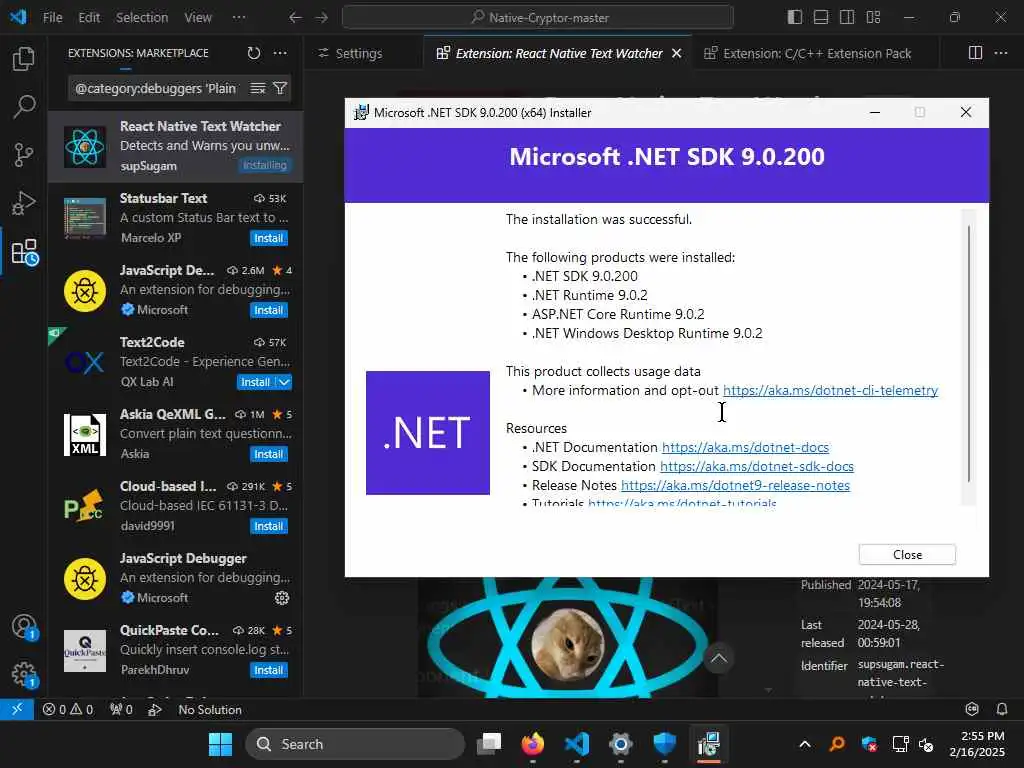Open Extensions panel more actions menu
The image size is (1024, 768).
pos(280,53)
